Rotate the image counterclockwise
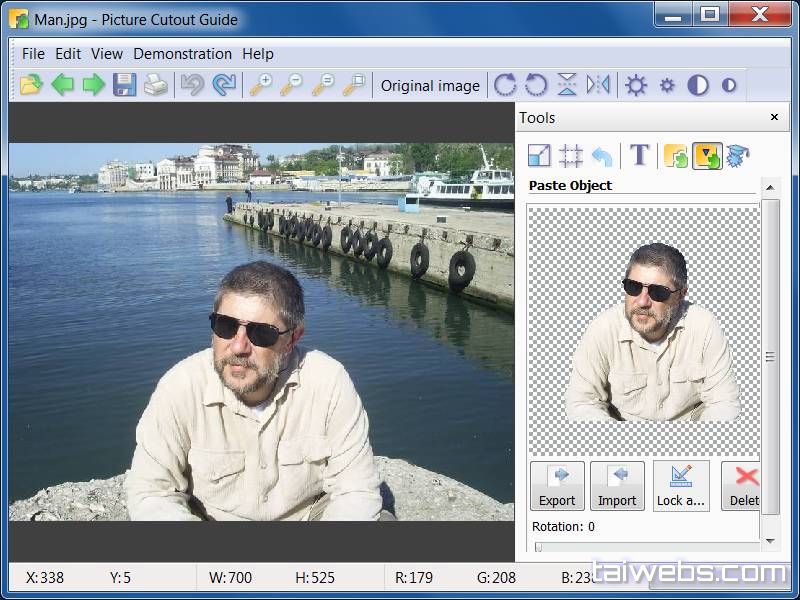 pyautogui.click(x=537, y=85)
